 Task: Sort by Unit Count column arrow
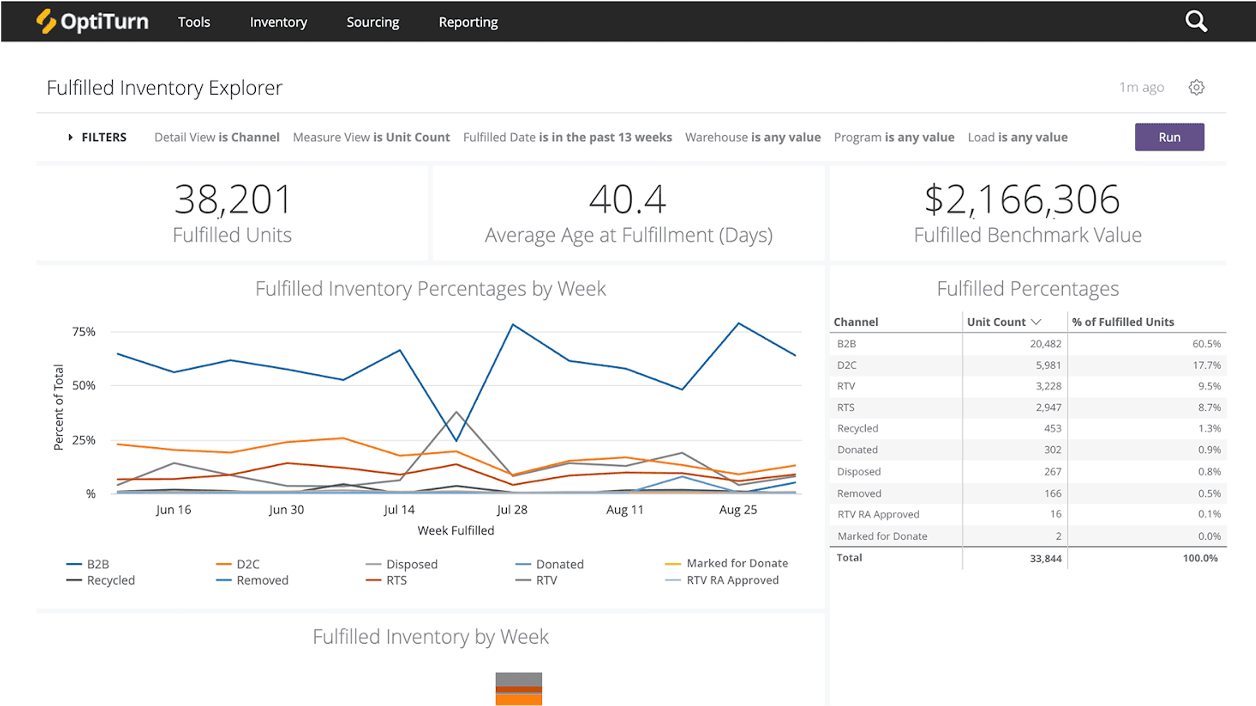(1036, 322)
